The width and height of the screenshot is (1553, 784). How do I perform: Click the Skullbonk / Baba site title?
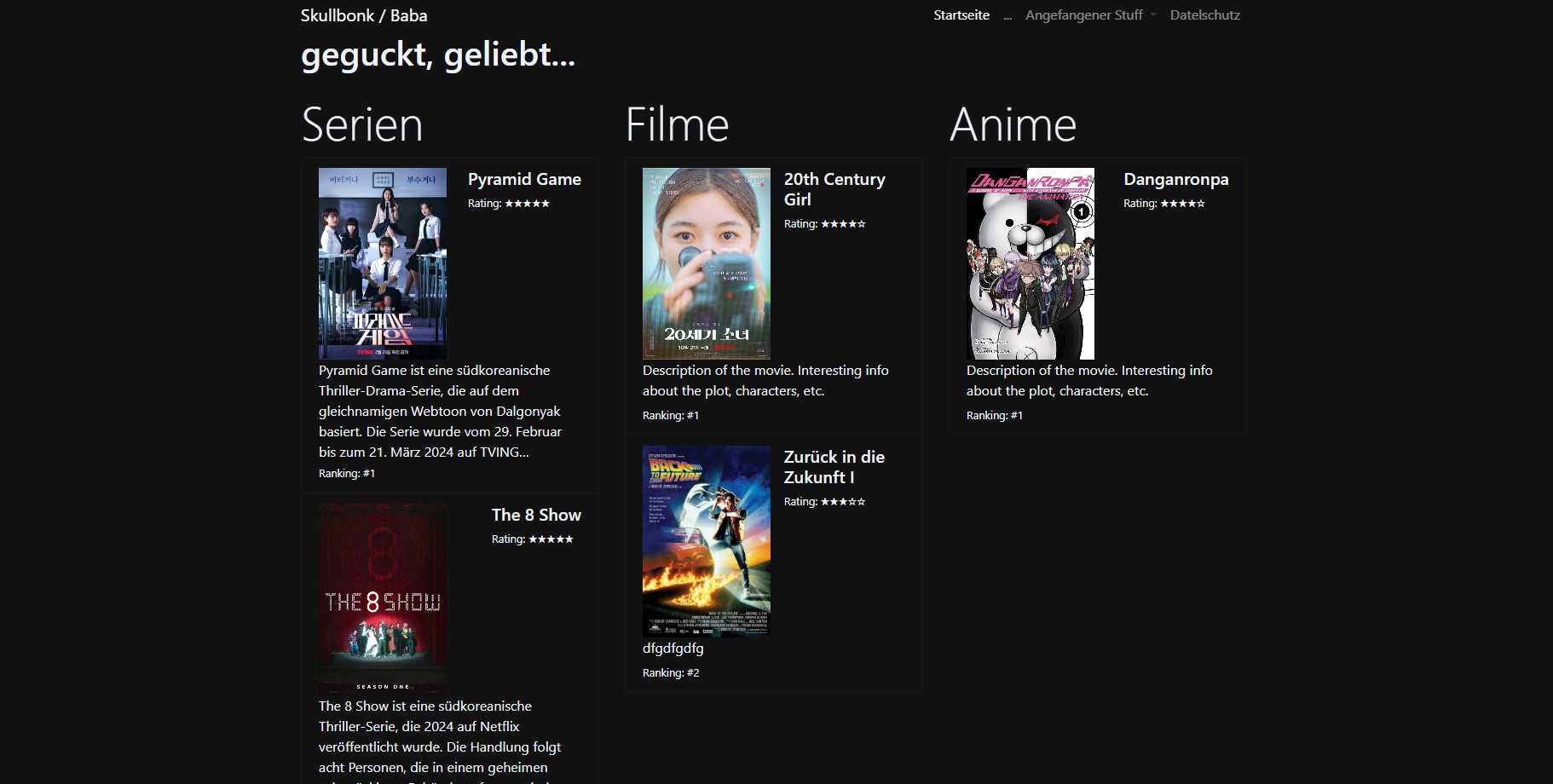pyautogui.click(x=364, y=15)
